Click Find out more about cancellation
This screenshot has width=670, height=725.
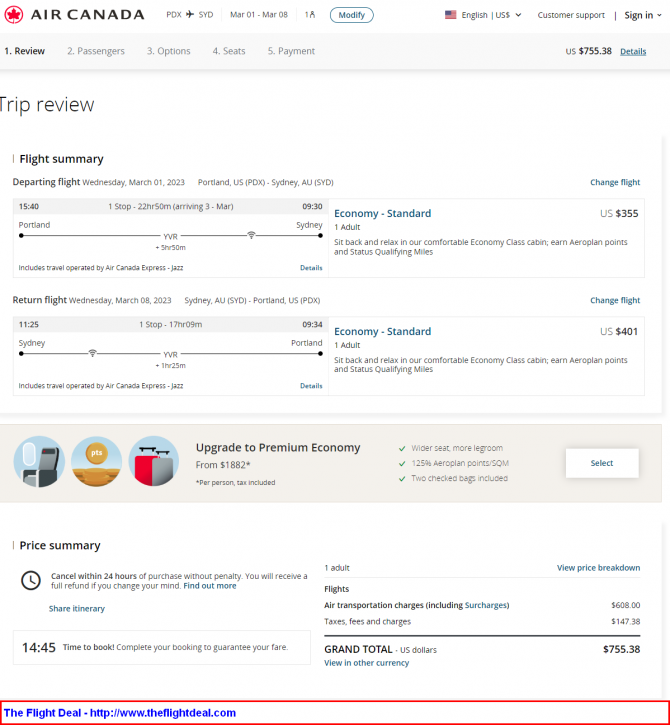[210, 585]
